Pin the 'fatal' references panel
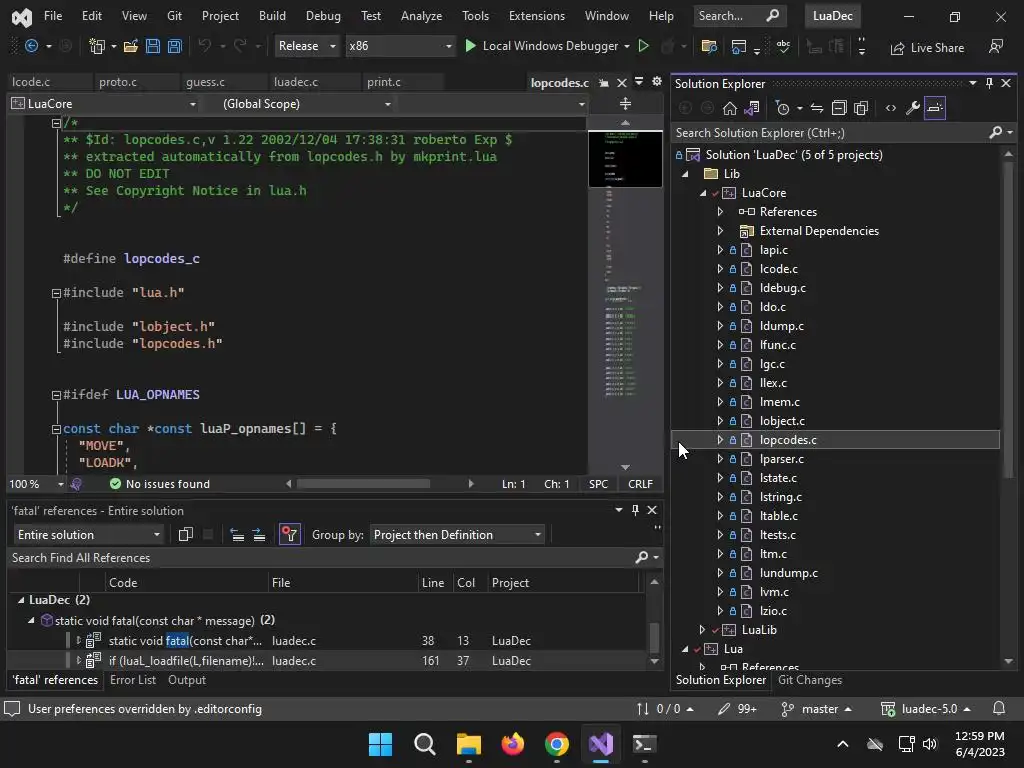 click(x=635, y=510)
